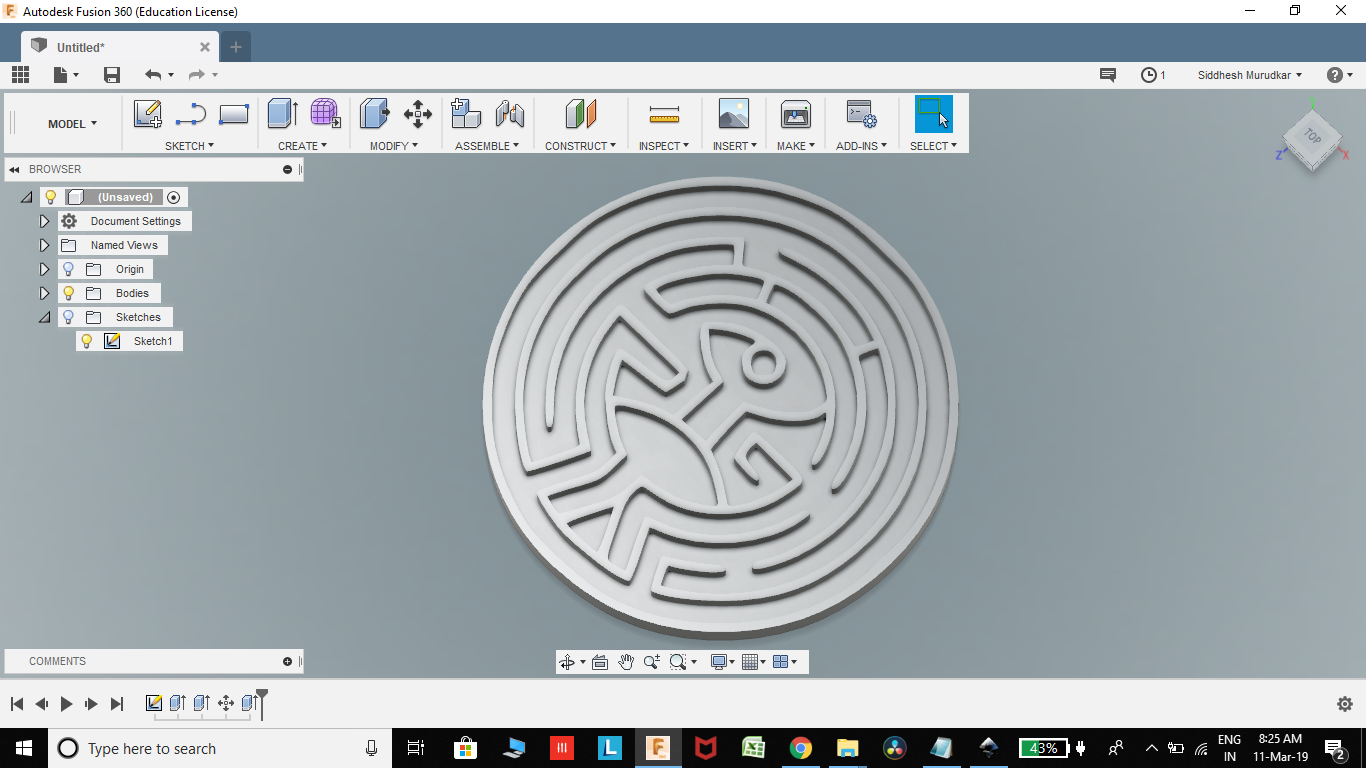Open the Measure tool
The width and height of the screenshot is (1366, 768).
[663, 113]
